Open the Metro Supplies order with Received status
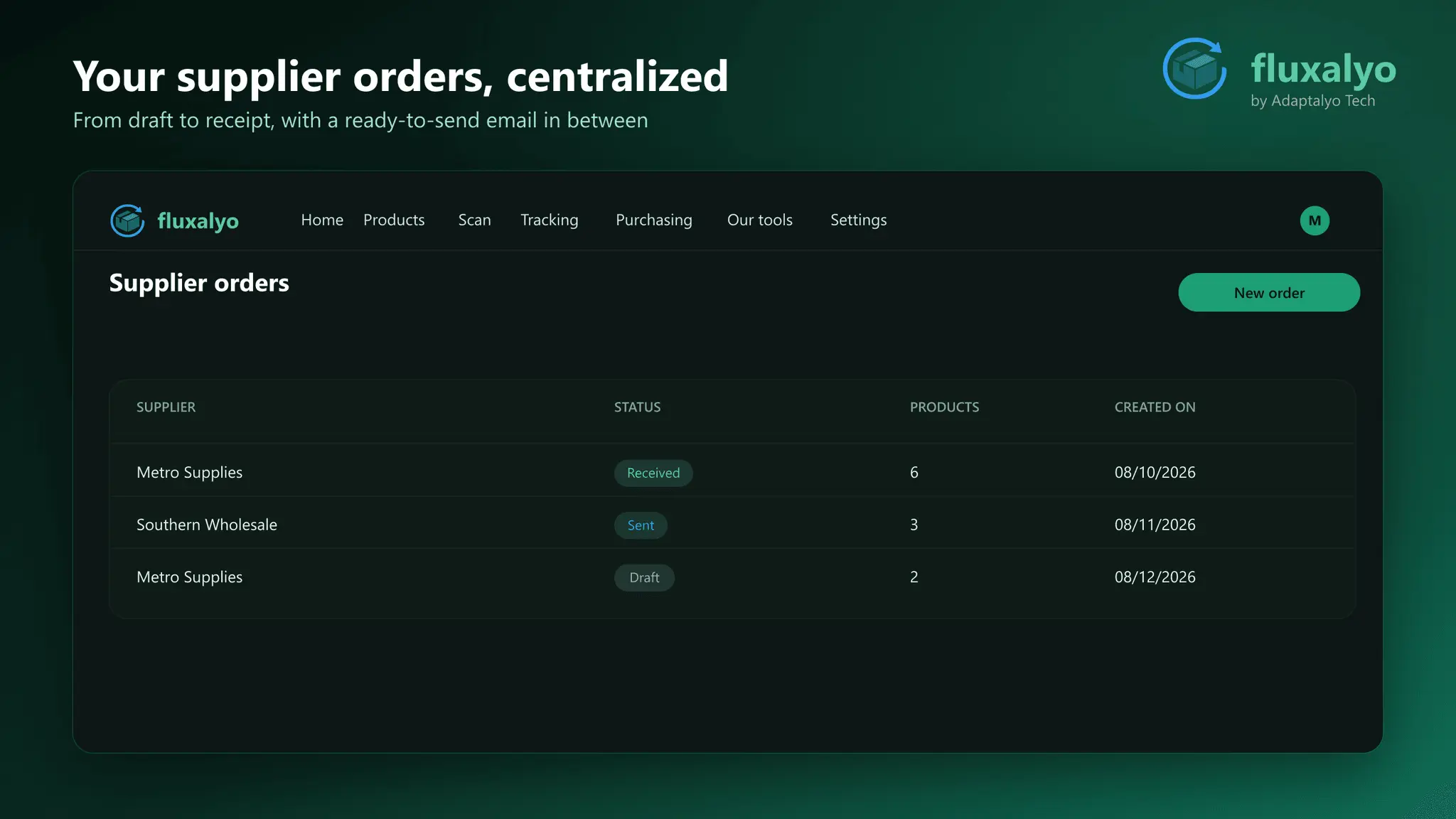Viewport: 1456px width, 819px height. click(x=732, y=472)
